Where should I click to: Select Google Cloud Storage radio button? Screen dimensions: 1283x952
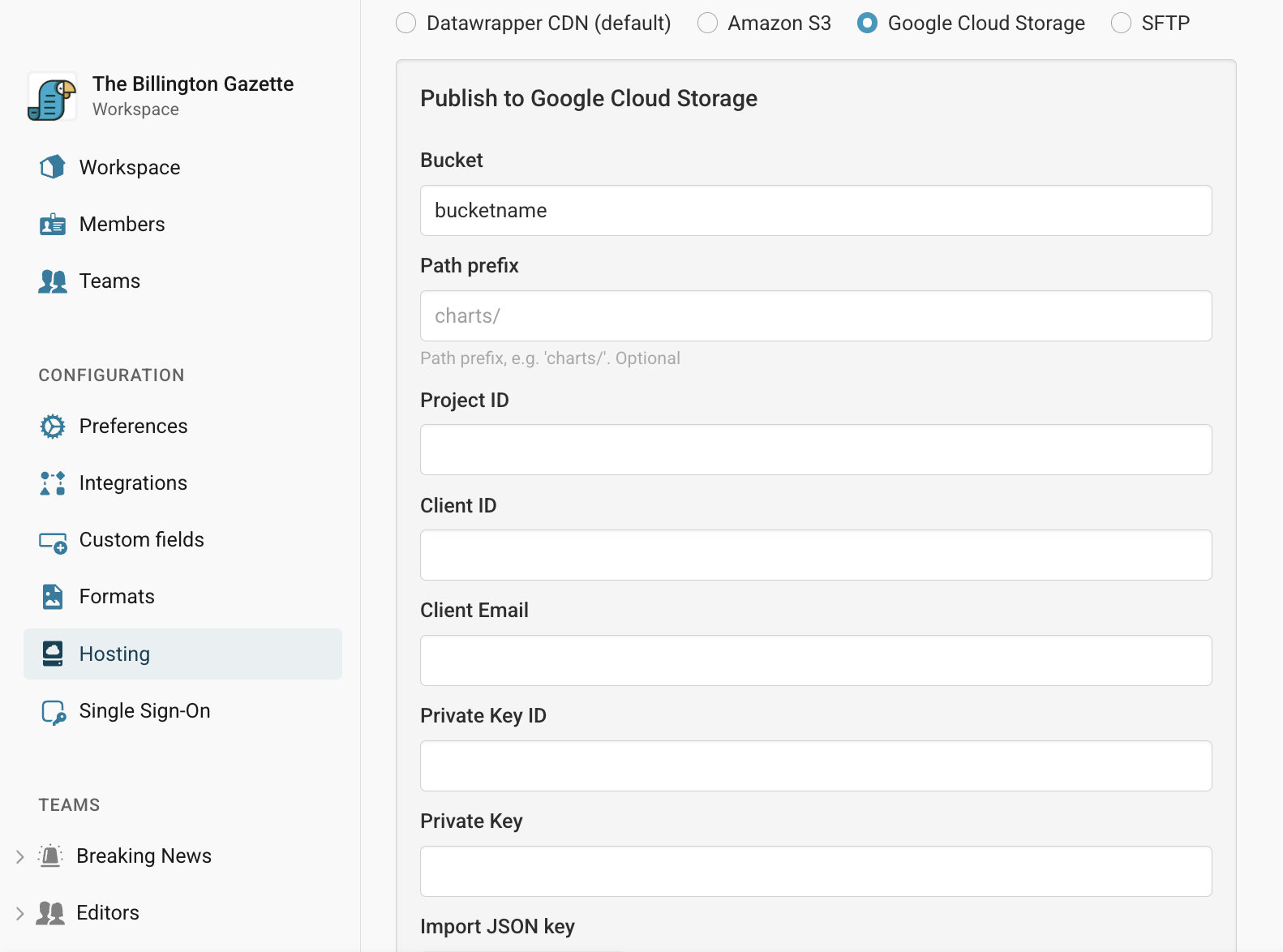[x=867, y=23]
